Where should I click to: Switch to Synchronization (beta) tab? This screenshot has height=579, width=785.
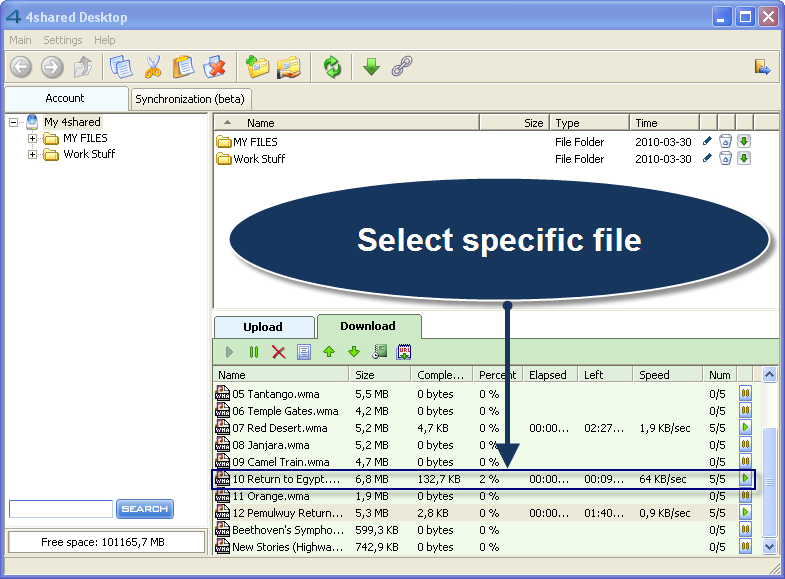coord(190,99)
